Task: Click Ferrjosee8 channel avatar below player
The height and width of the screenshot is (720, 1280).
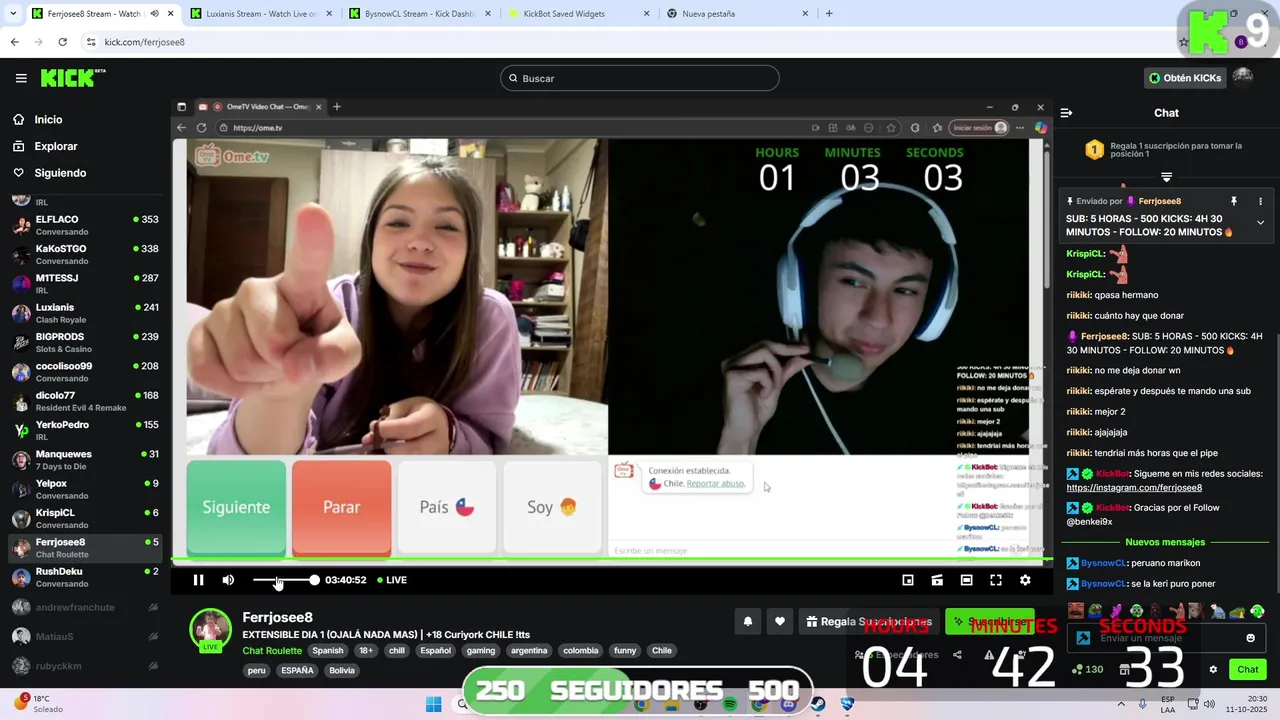Action: (x=210, y=629)
